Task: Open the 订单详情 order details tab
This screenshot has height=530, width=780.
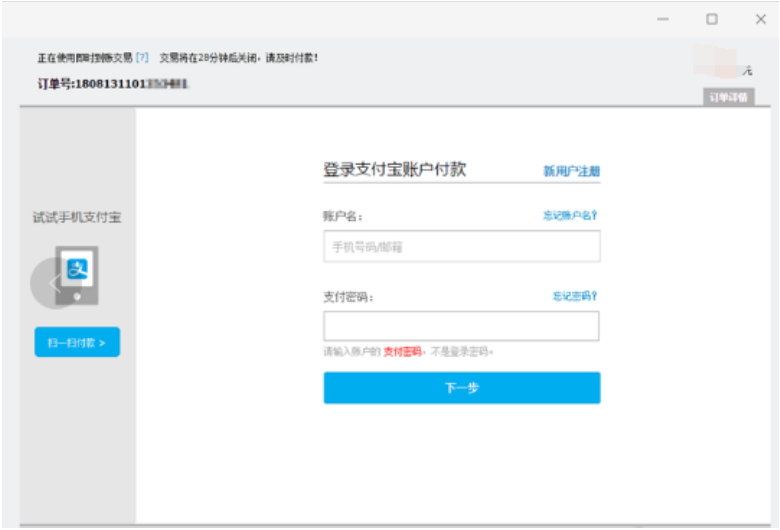Action: click(x=728, y=97)
